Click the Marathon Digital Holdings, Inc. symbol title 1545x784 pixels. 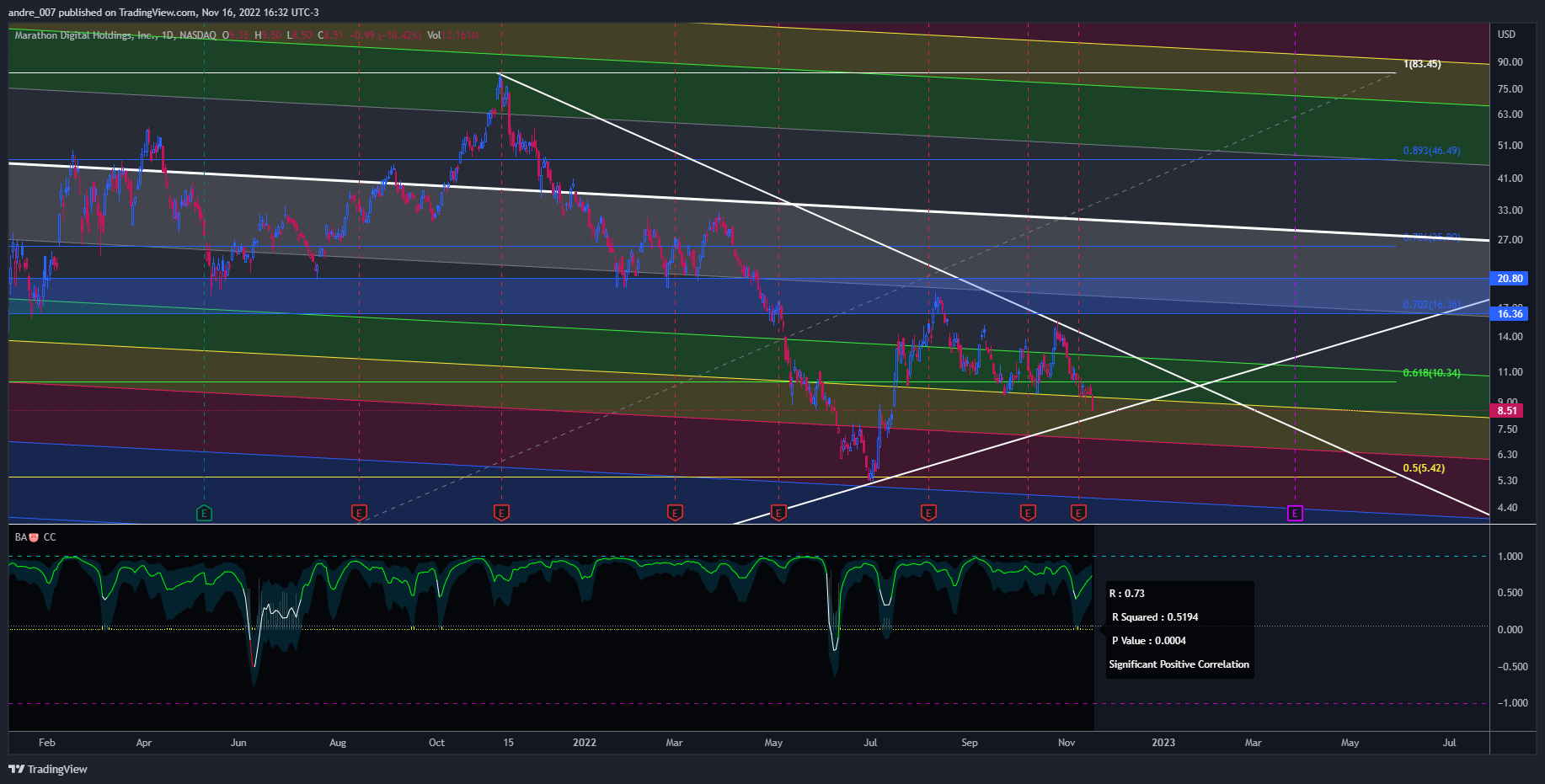(85, 35)
